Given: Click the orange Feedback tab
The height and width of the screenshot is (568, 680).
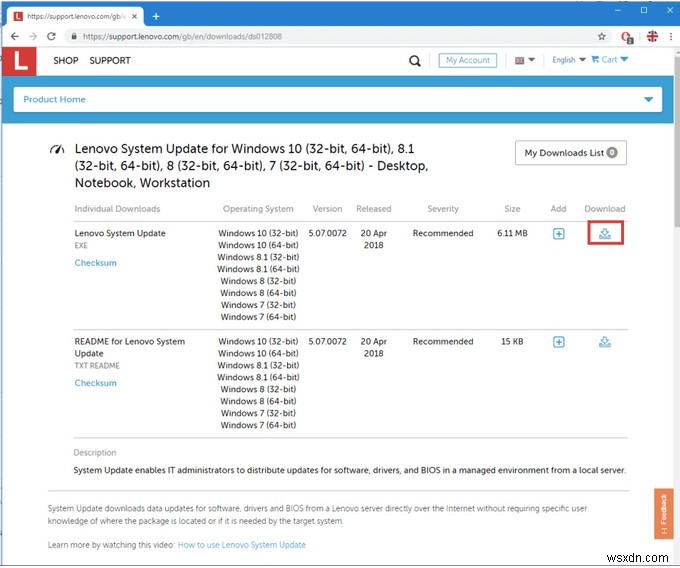Looking at the screenshot, I should pos(664,515).
